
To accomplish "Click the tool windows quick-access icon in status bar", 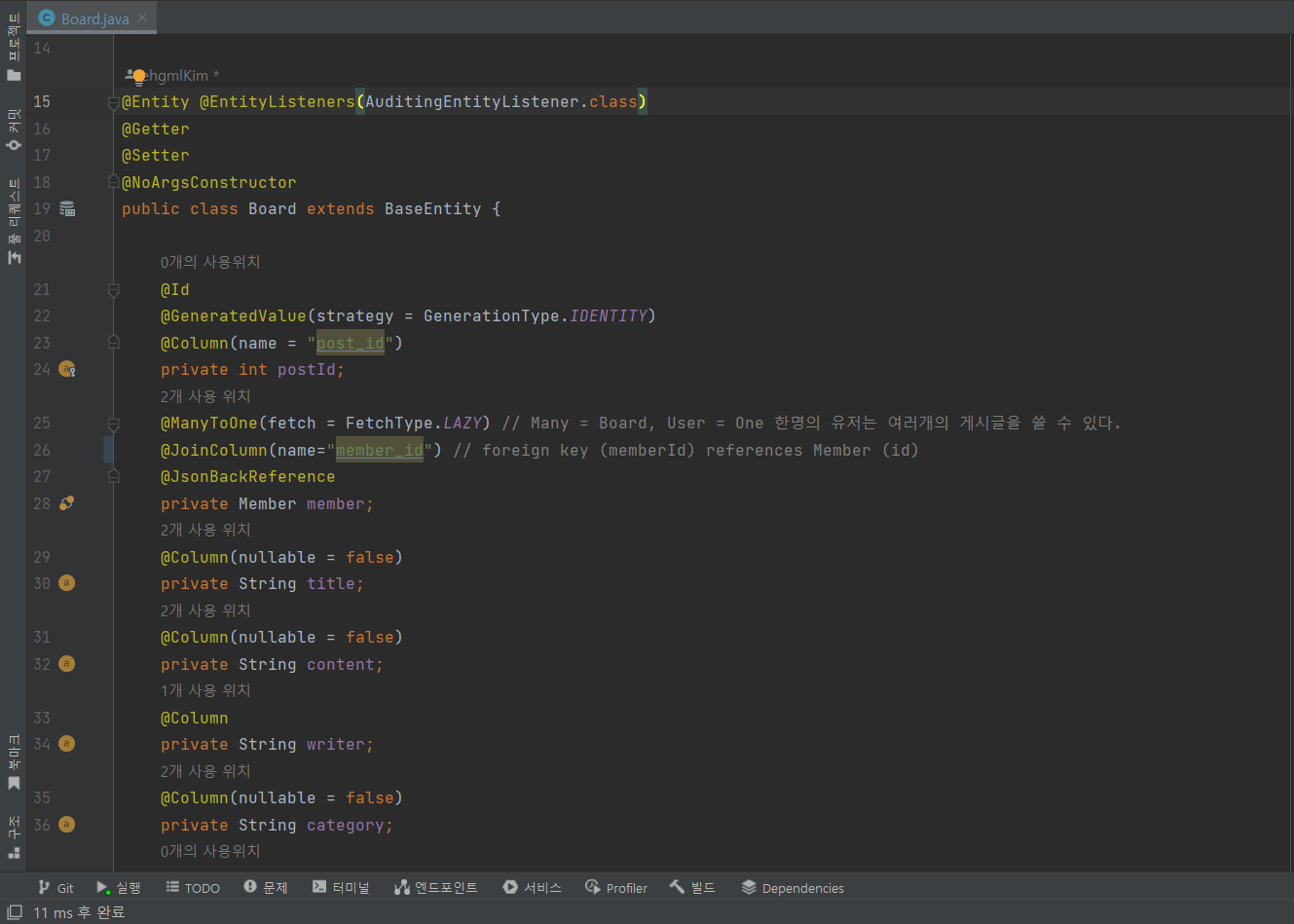I will click(14, 912).
